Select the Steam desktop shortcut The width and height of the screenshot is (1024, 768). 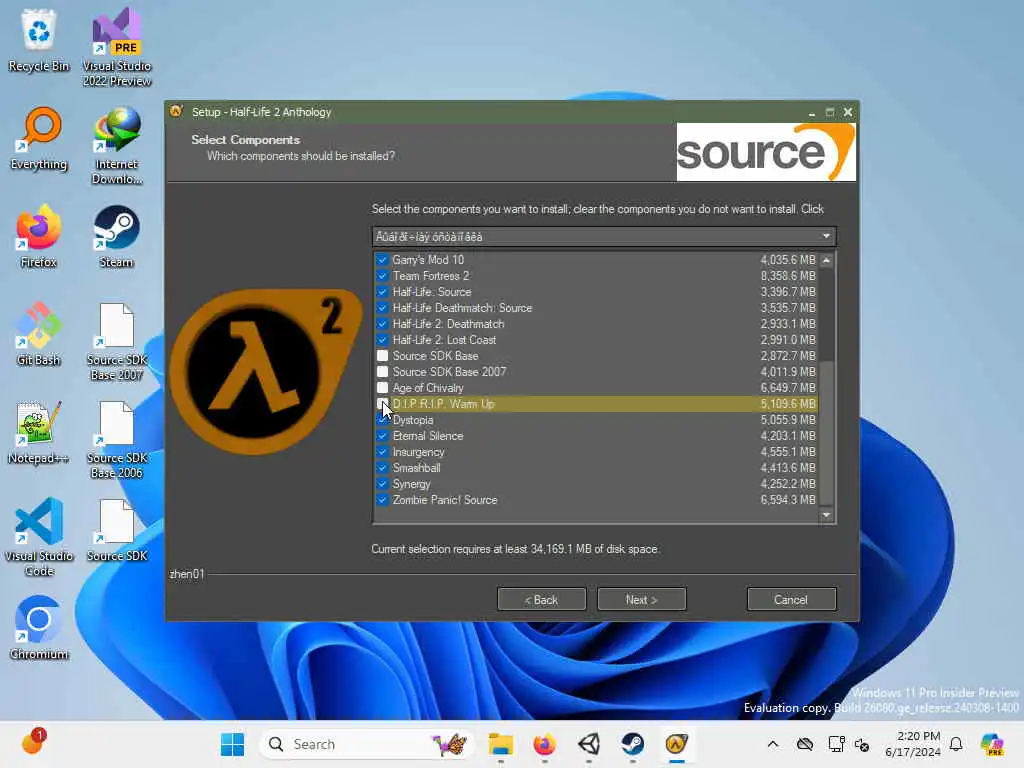tap(116, 236)
